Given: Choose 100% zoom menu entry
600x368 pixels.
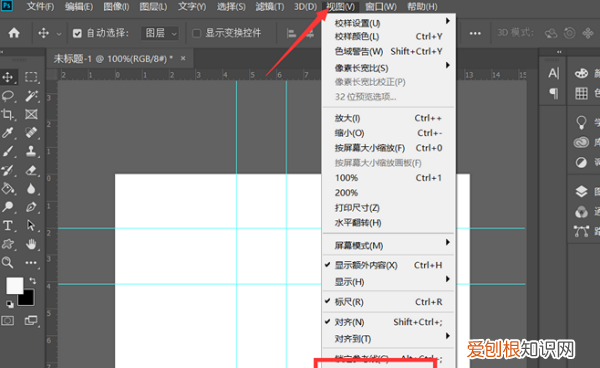Looking at the screenshot, I should (388, 178).
